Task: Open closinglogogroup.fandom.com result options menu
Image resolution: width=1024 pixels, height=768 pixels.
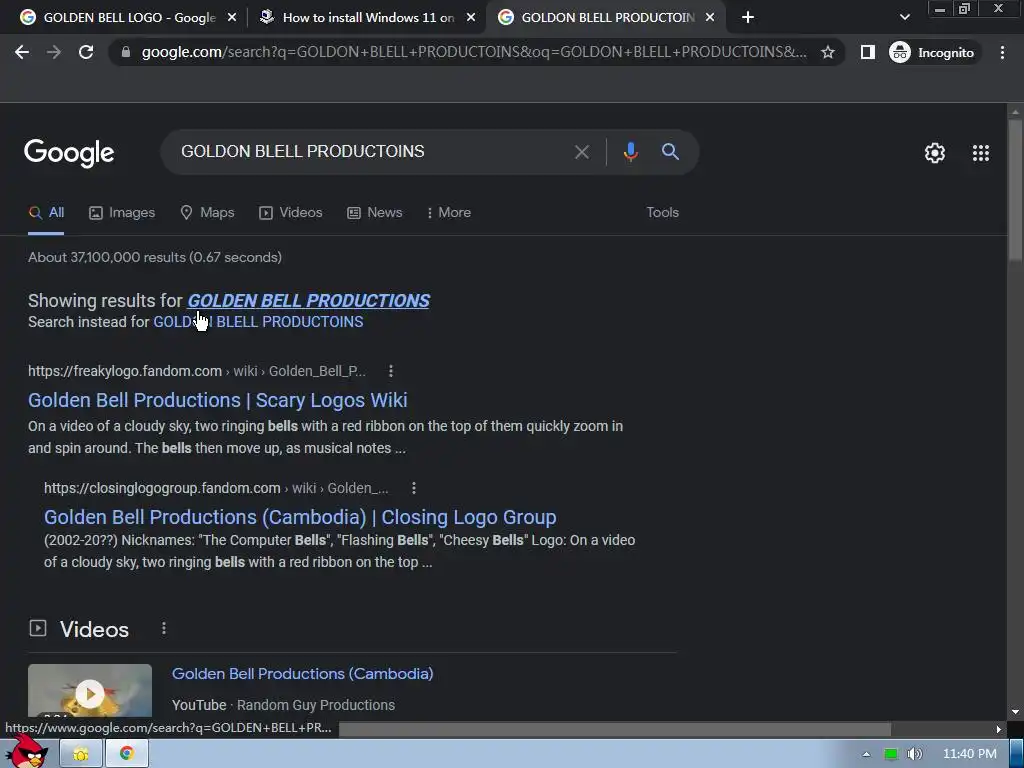Action: tap(413, 488)
